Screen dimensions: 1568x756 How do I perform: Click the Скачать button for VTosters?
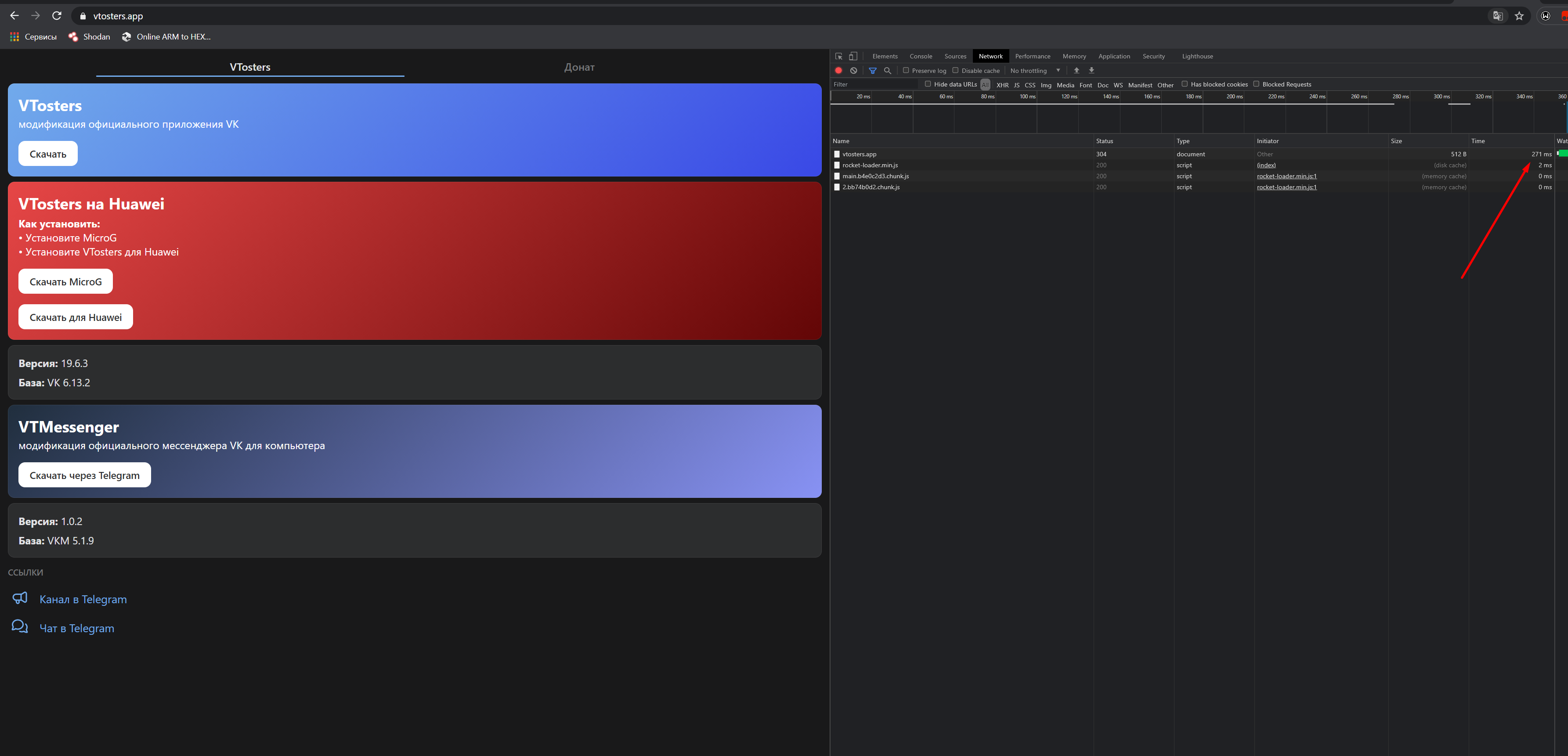click(x=48, y=154)
